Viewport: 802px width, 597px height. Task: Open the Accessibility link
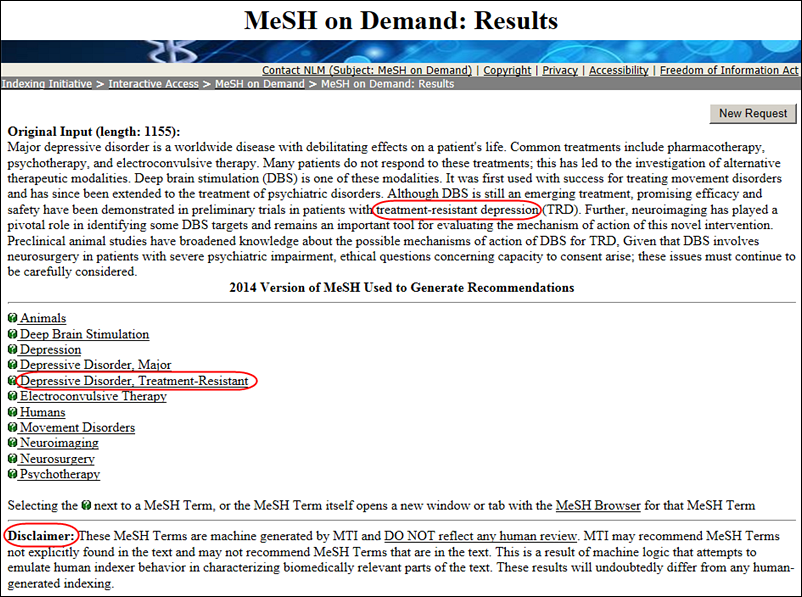click(x=619, y=70)
